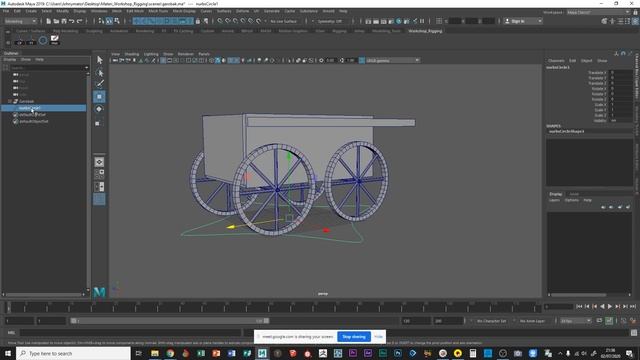Click the script editor shelf icon

54,40
